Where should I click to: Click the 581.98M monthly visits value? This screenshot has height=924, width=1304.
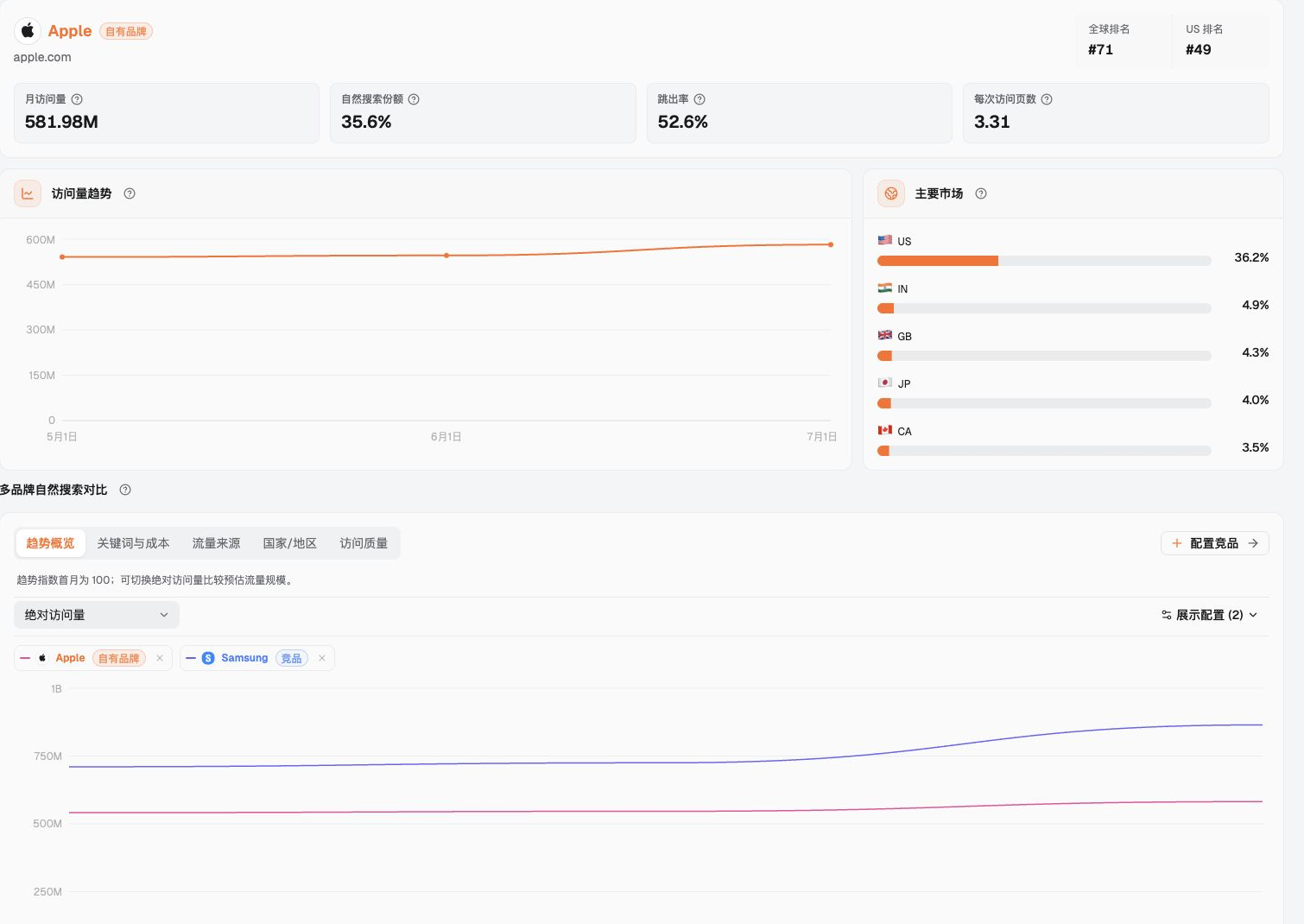[61, 122]
